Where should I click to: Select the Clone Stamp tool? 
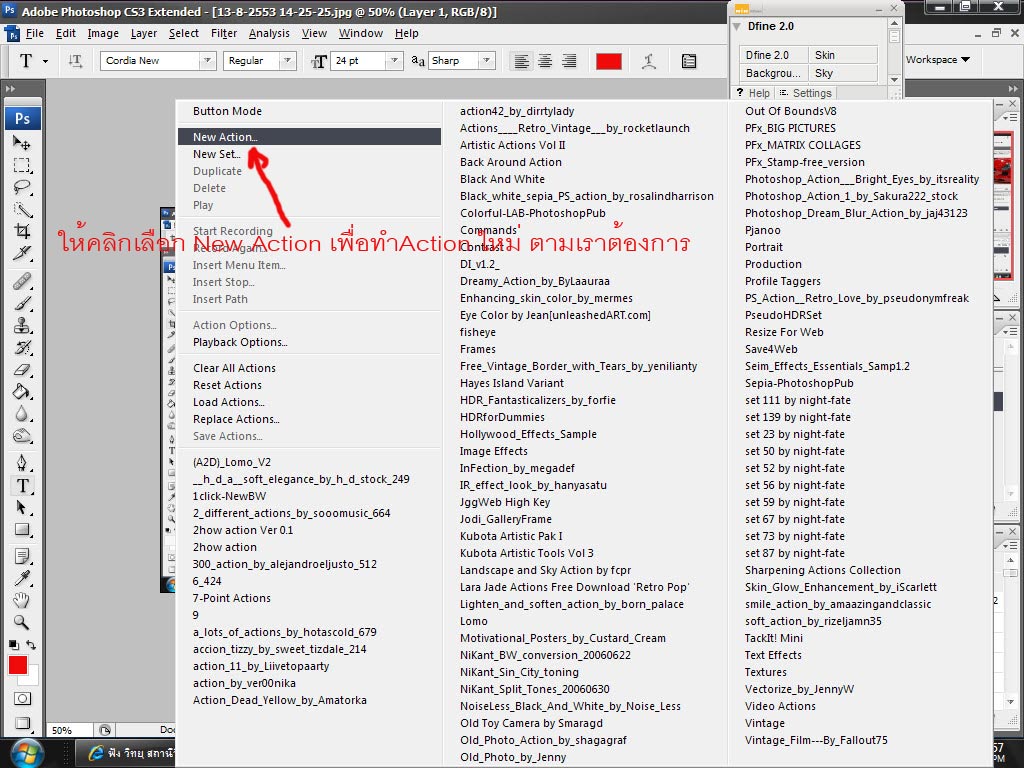click(22, 325)
